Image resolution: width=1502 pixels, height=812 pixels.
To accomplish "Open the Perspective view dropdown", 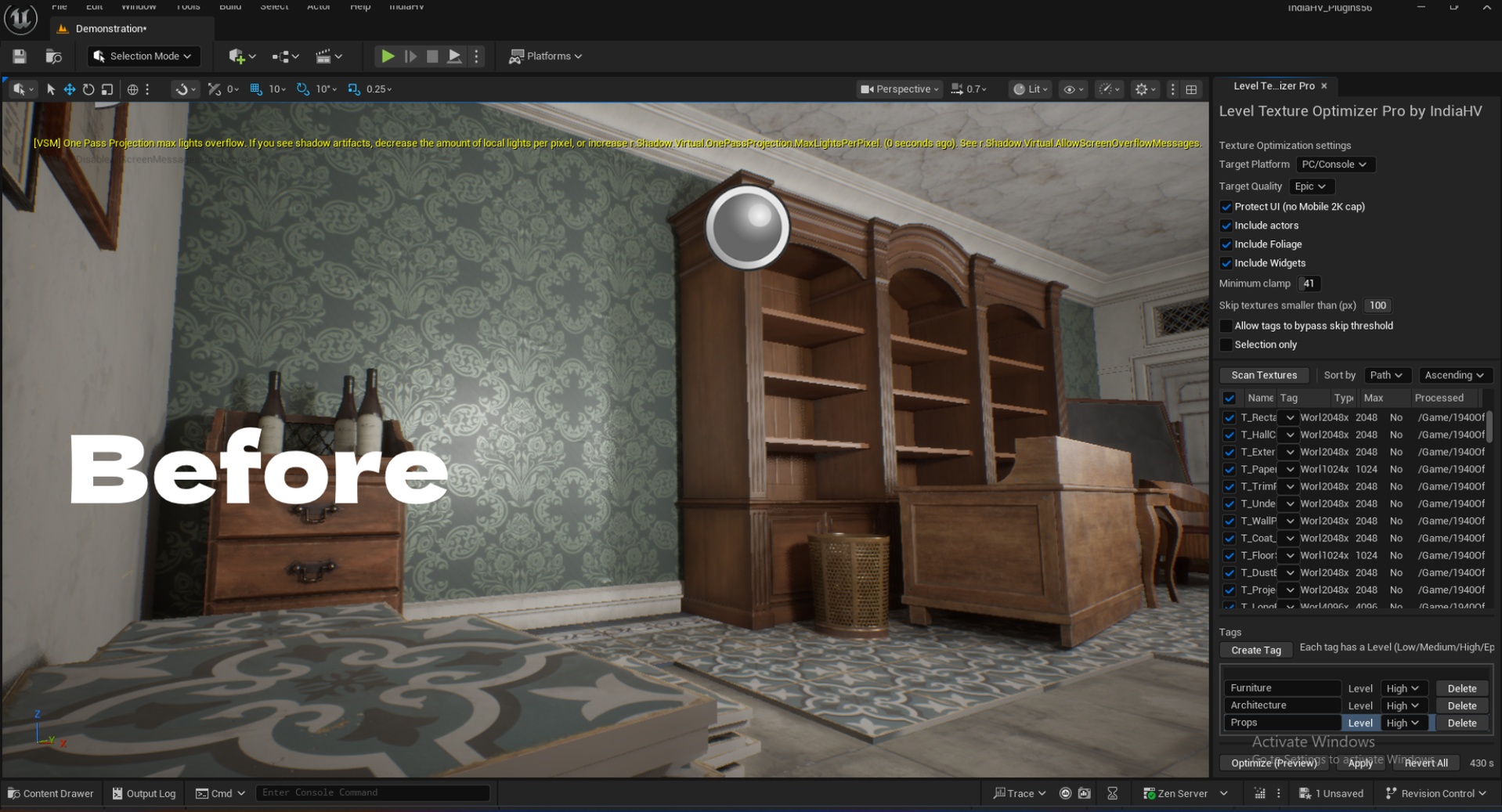I will tap(899, 89).
